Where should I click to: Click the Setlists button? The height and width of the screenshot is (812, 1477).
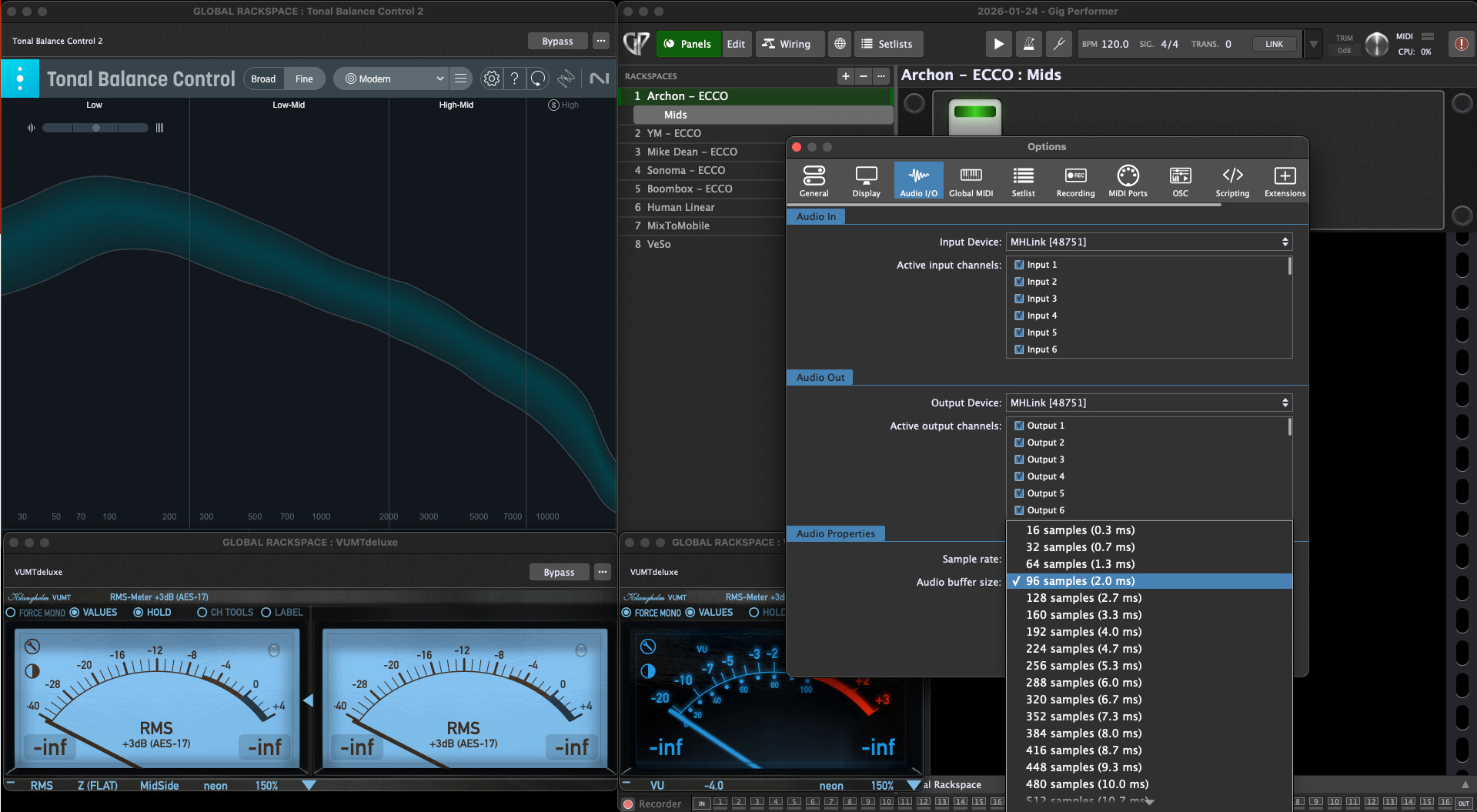[887, 44]
